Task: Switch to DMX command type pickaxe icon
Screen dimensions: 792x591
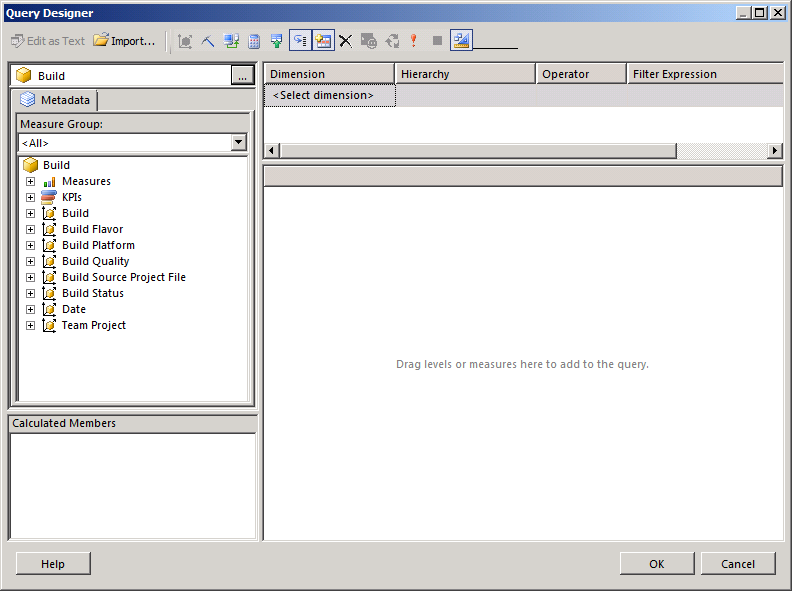Action: (x=208, y=41)
